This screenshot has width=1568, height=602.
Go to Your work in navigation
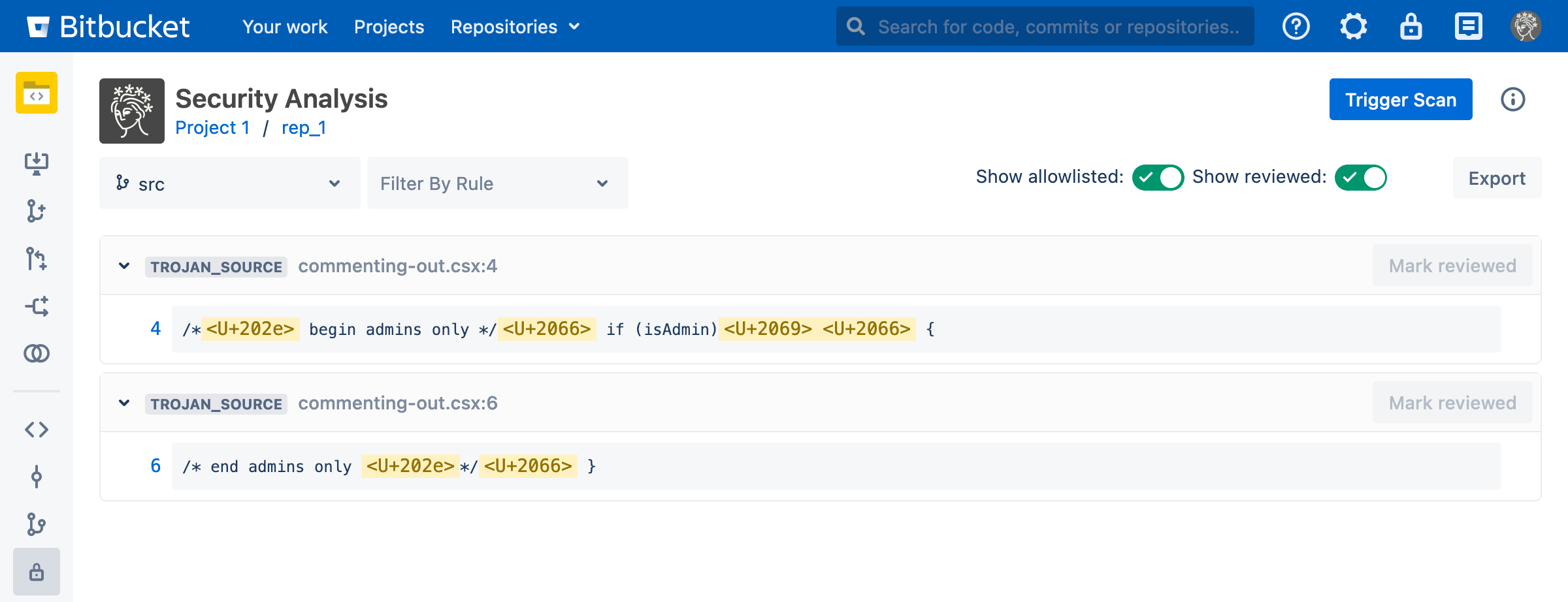click(285, 27)
